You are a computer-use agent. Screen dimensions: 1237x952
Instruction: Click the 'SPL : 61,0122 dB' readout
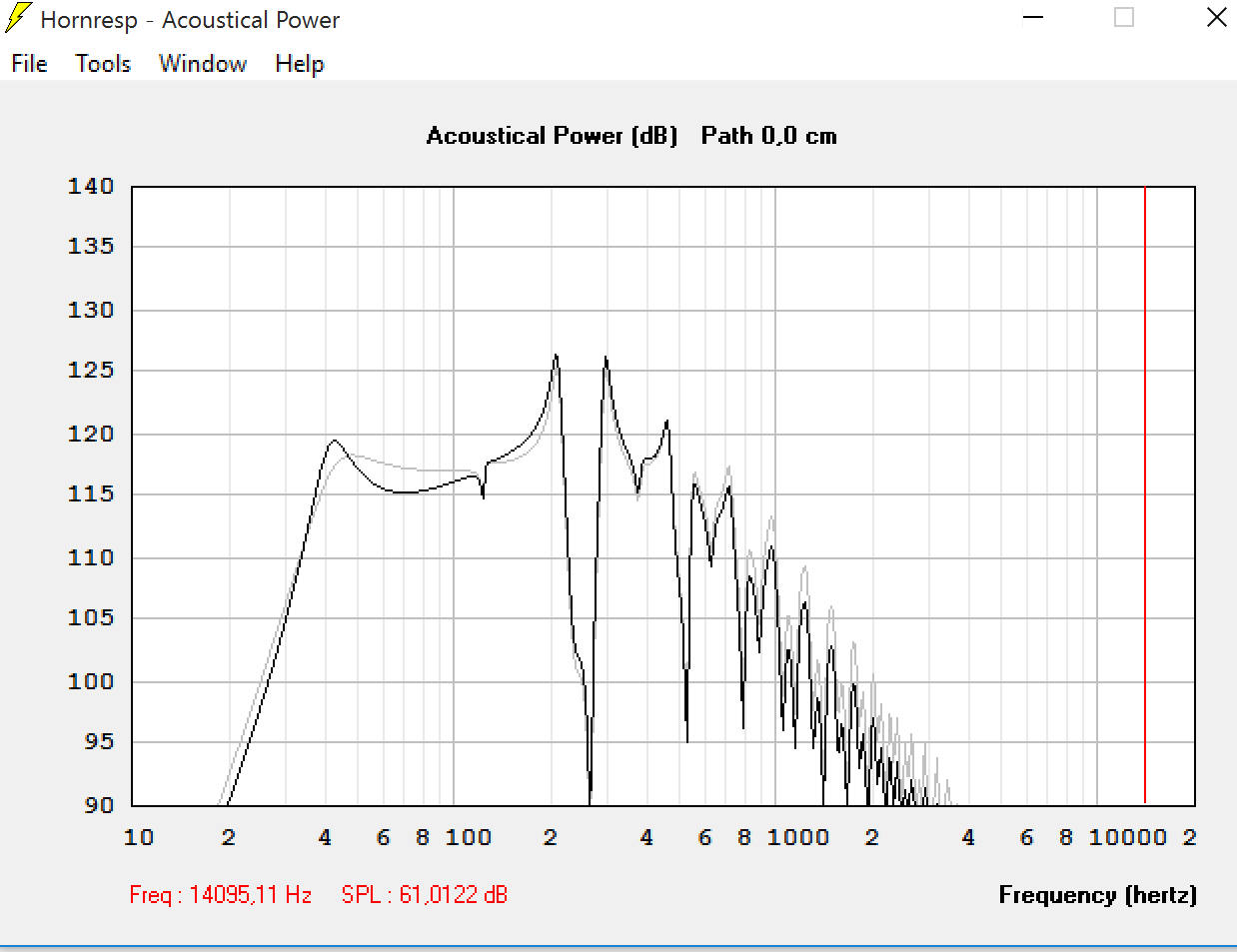(425, 894)
